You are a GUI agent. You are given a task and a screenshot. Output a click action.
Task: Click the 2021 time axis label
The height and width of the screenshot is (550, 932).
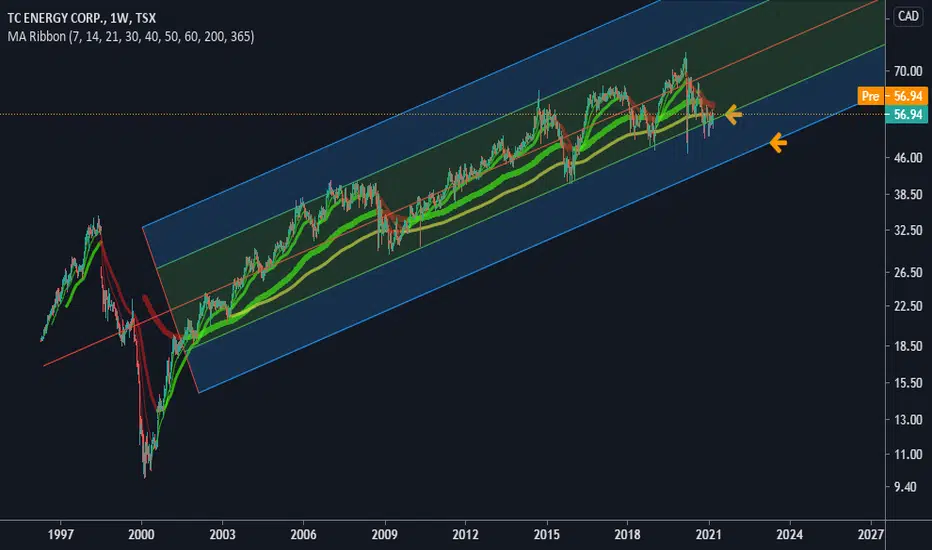point(709,535)
